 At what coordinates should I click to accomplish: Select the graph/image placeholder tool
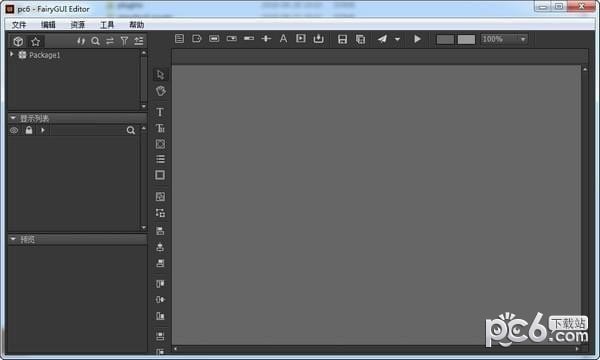160,144
